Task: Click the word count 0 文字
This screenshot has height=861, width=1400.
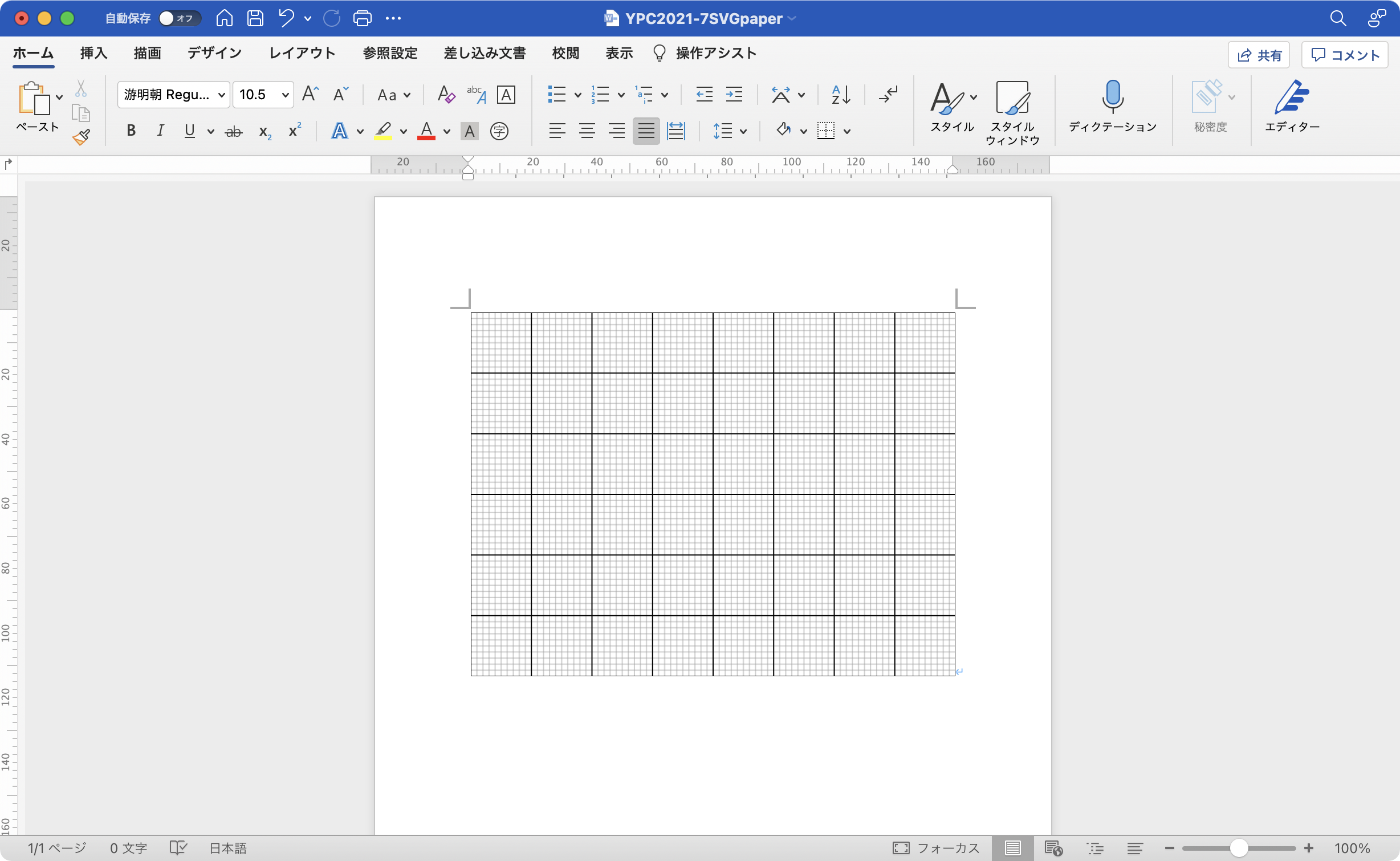Action: (128, 848)
